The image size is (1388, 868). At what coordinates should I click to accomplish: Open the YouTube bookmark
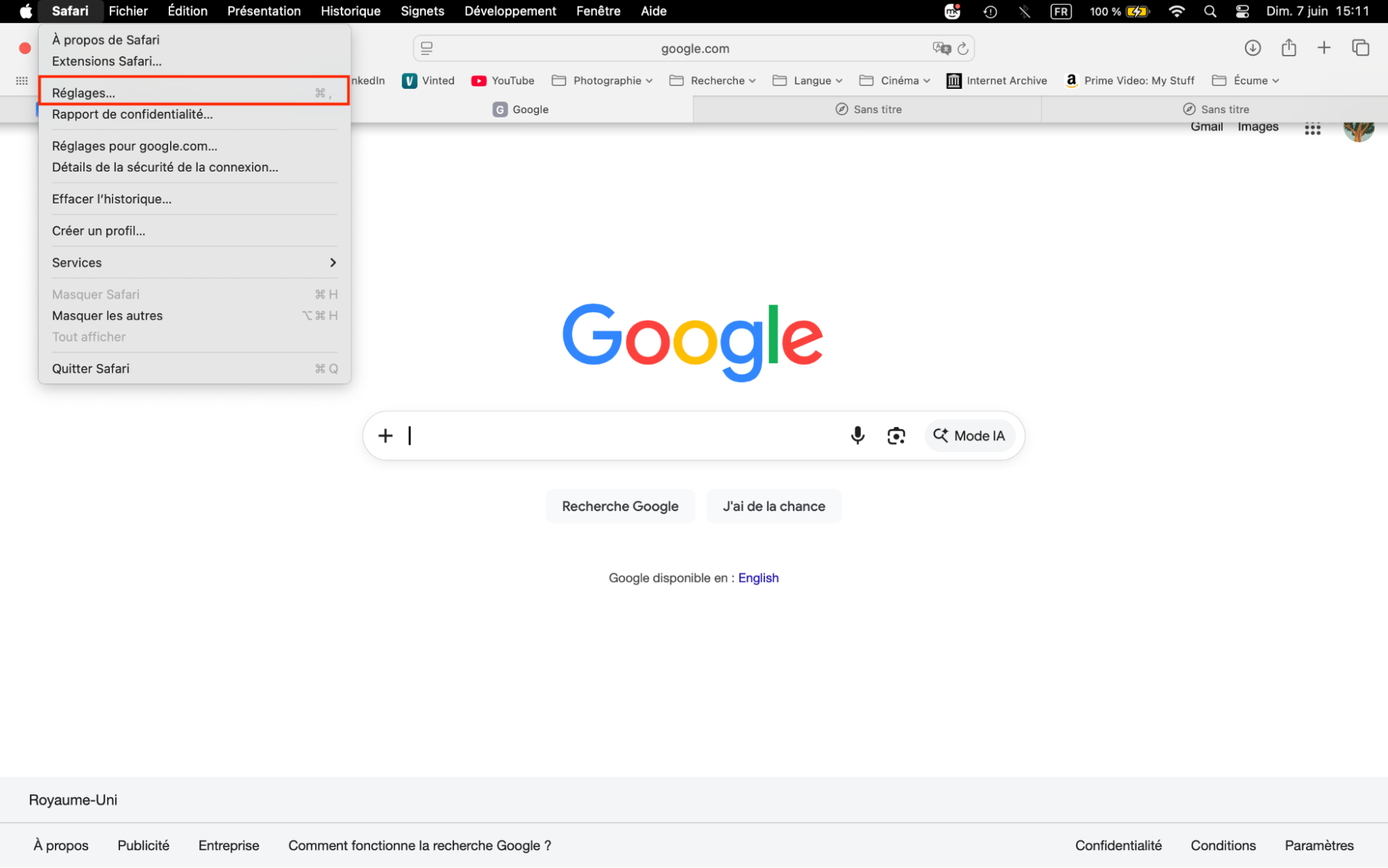[502, 81]
